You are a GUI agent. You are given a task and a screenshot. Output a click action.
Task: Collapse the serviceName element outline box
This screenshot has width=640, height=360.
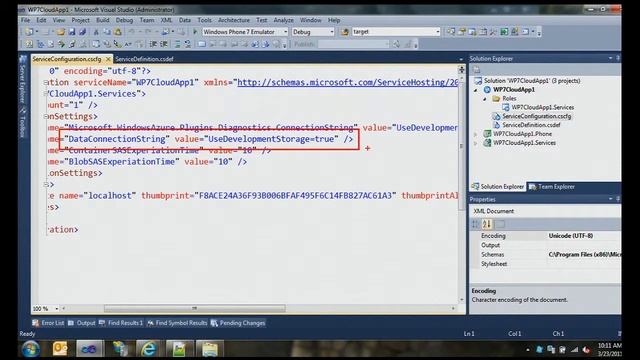pyautogui.click(x=46, y=82)
